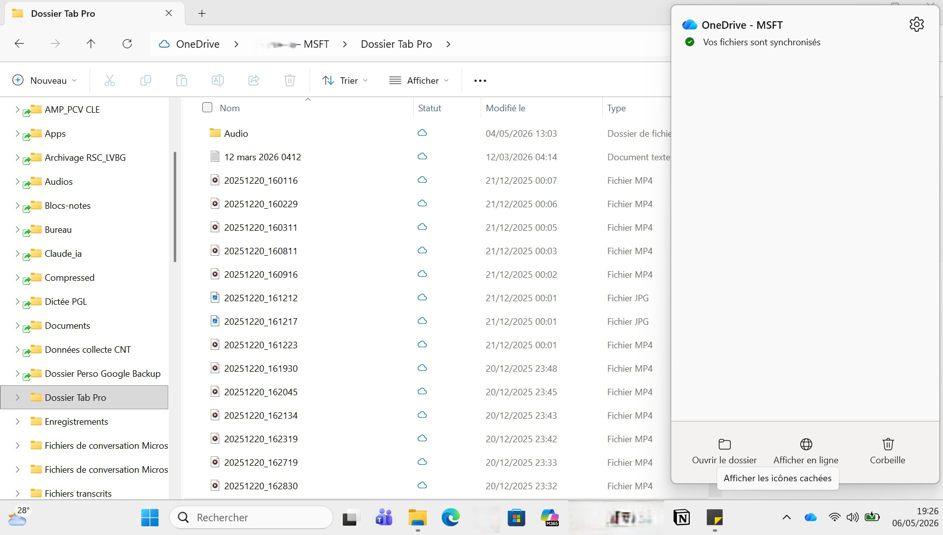
Task: Open the Afficher view dropdown
Action: pyautogui.click(x=419, y=81)
